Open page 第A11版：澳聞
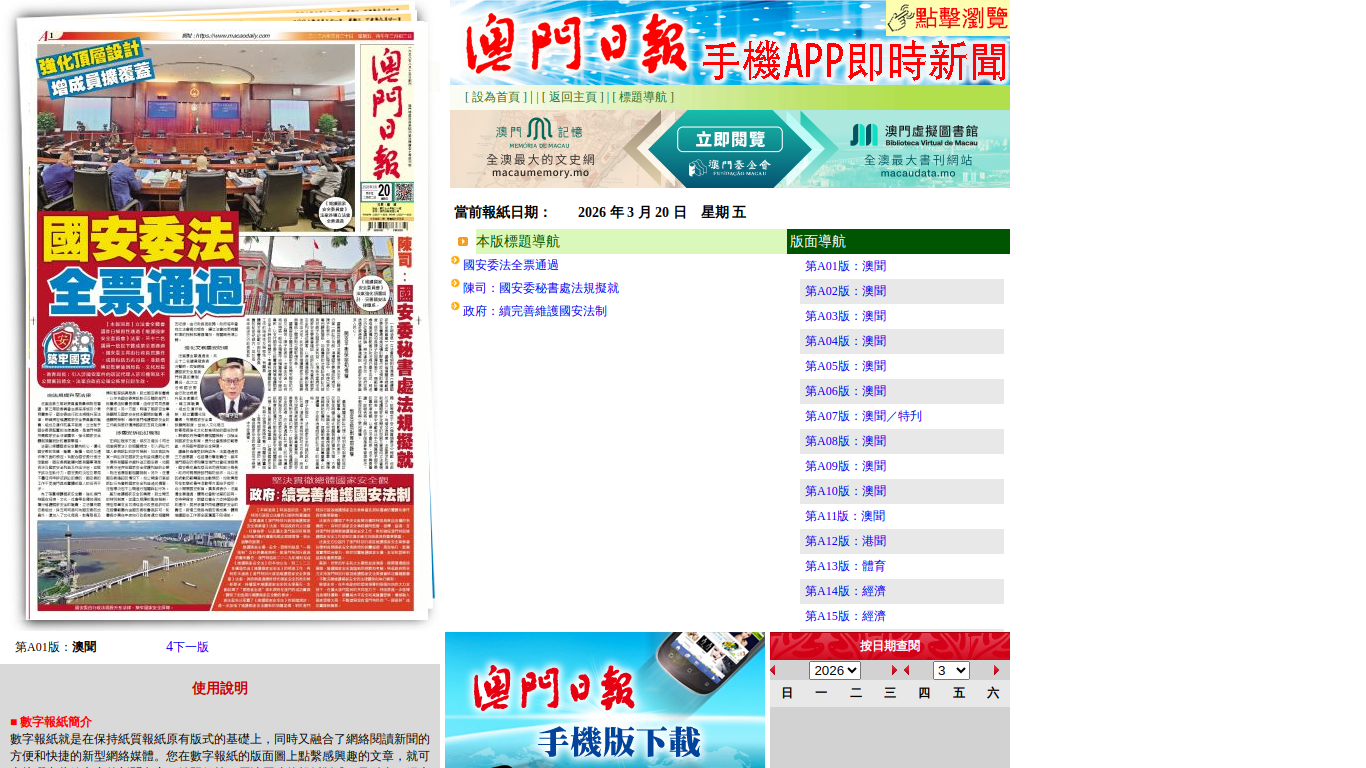 point(845,516)
